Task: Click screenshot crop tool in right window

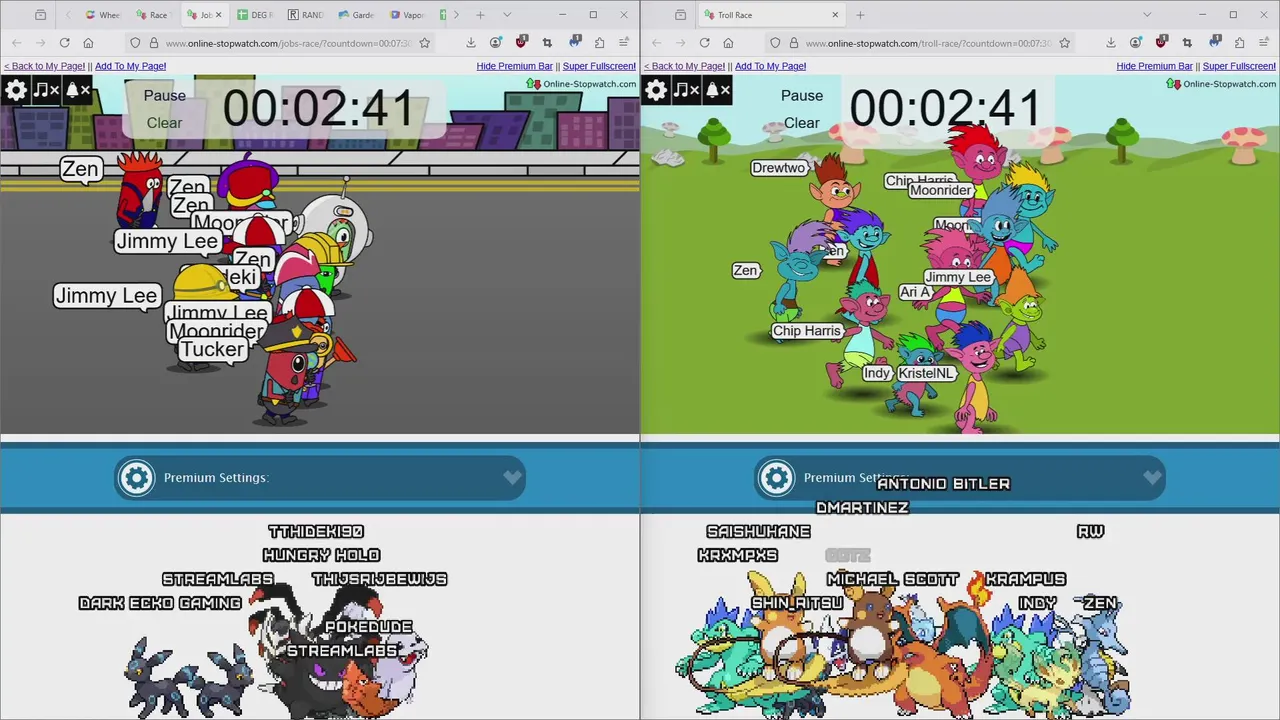Action: tap(1187, 43)
